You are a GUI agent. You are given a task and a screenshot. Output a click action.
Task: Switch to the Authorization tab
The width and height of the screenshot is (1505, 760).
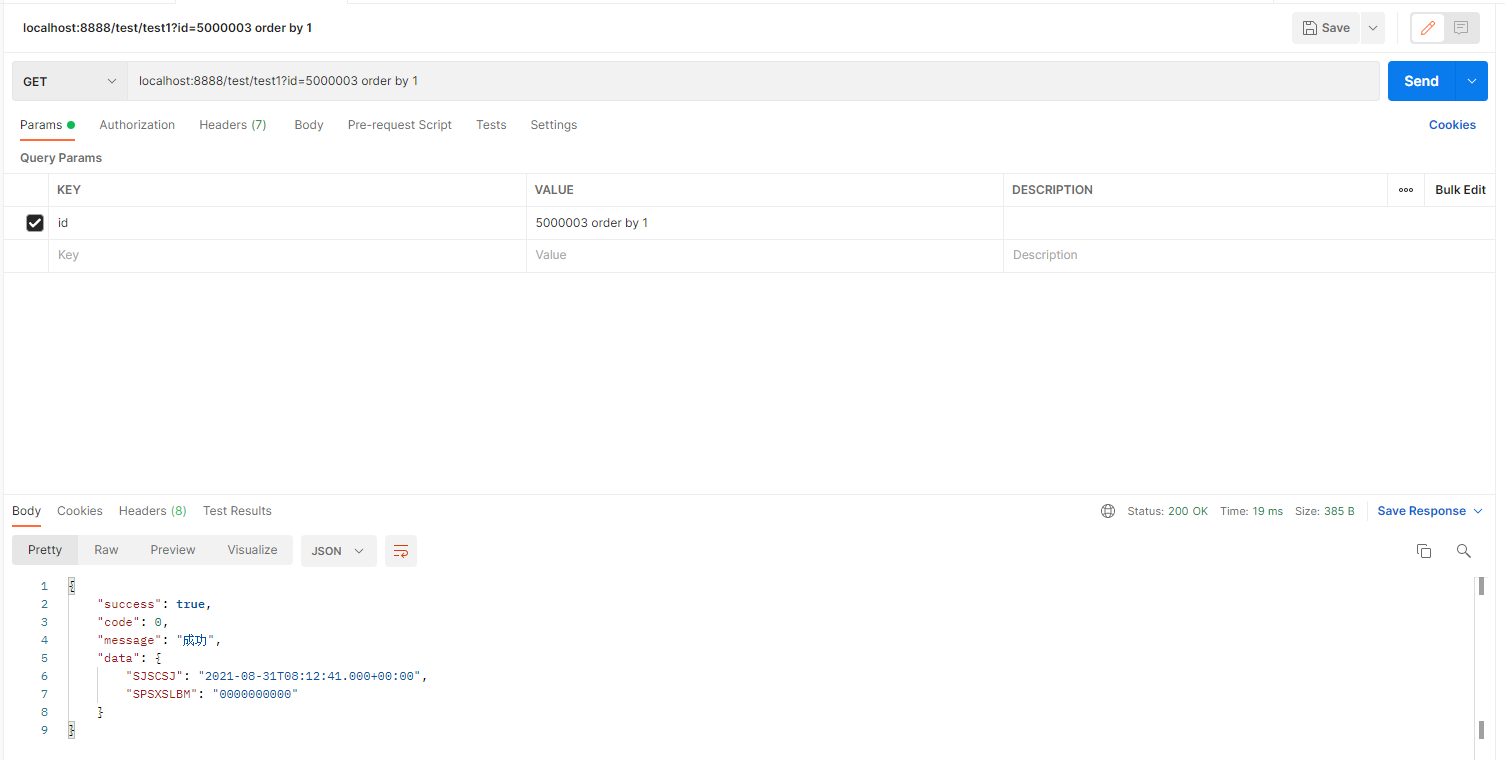(137, 125)
